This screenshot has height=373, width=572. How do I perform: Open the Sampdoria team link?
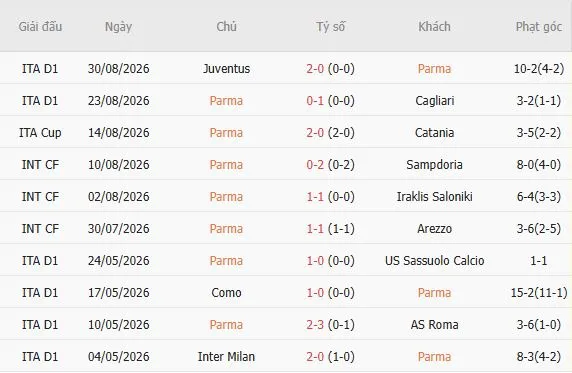pyautogui.click(x=434, y=165)
